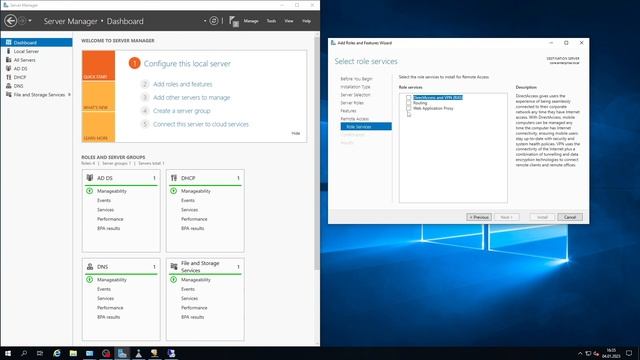Go to Installation Type wizard step
Screen dimensions: 640x360
[x=355, y=87]
